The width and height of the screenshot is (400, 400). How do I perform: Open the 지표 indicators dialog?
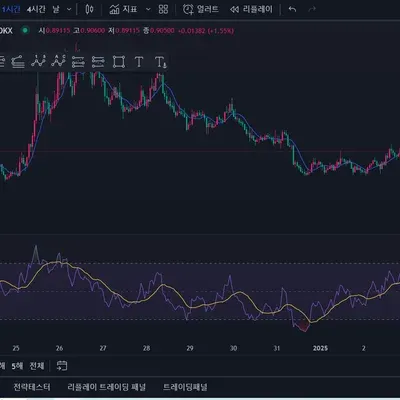123,9
